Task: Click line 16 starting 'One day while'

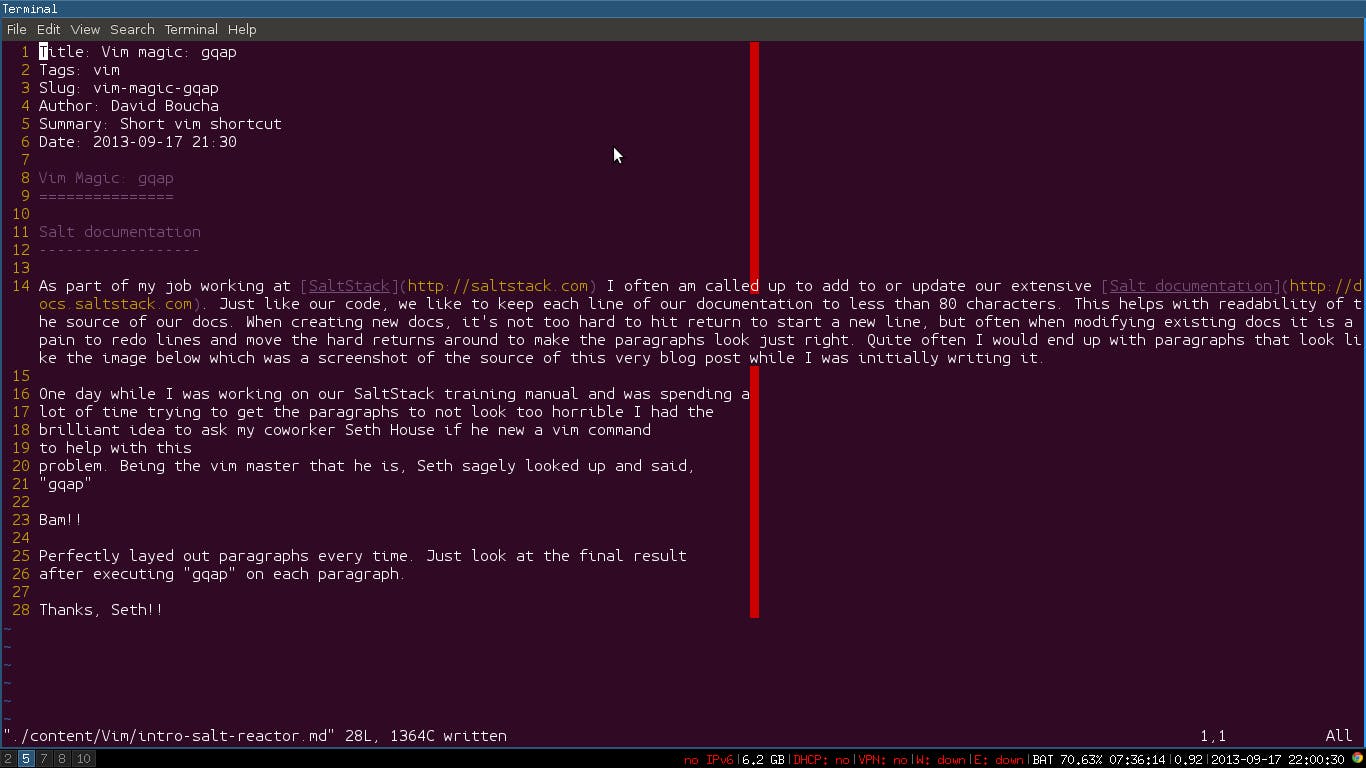Action: point(394,394)
